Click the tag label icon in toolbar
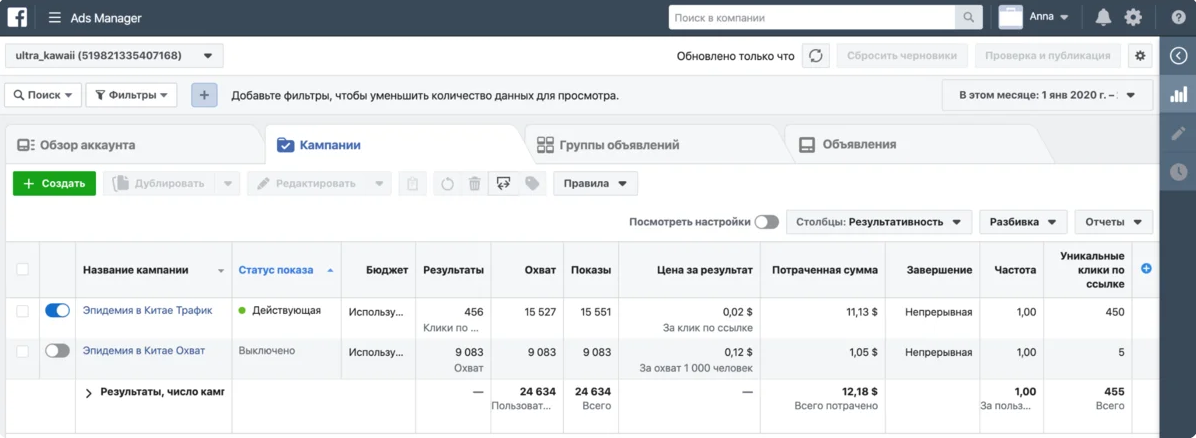The height and width of the screenshot is (438, 1196). (x=532, y=184)
